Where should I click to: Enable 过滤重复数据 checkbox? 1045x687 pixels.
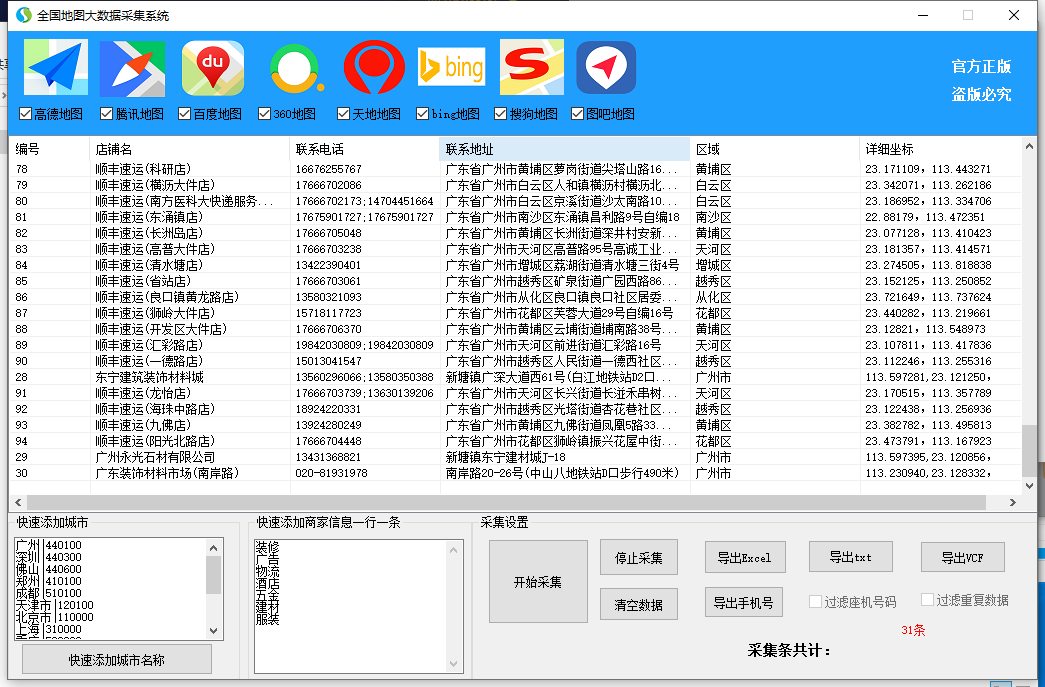click(x=927, y=600)
